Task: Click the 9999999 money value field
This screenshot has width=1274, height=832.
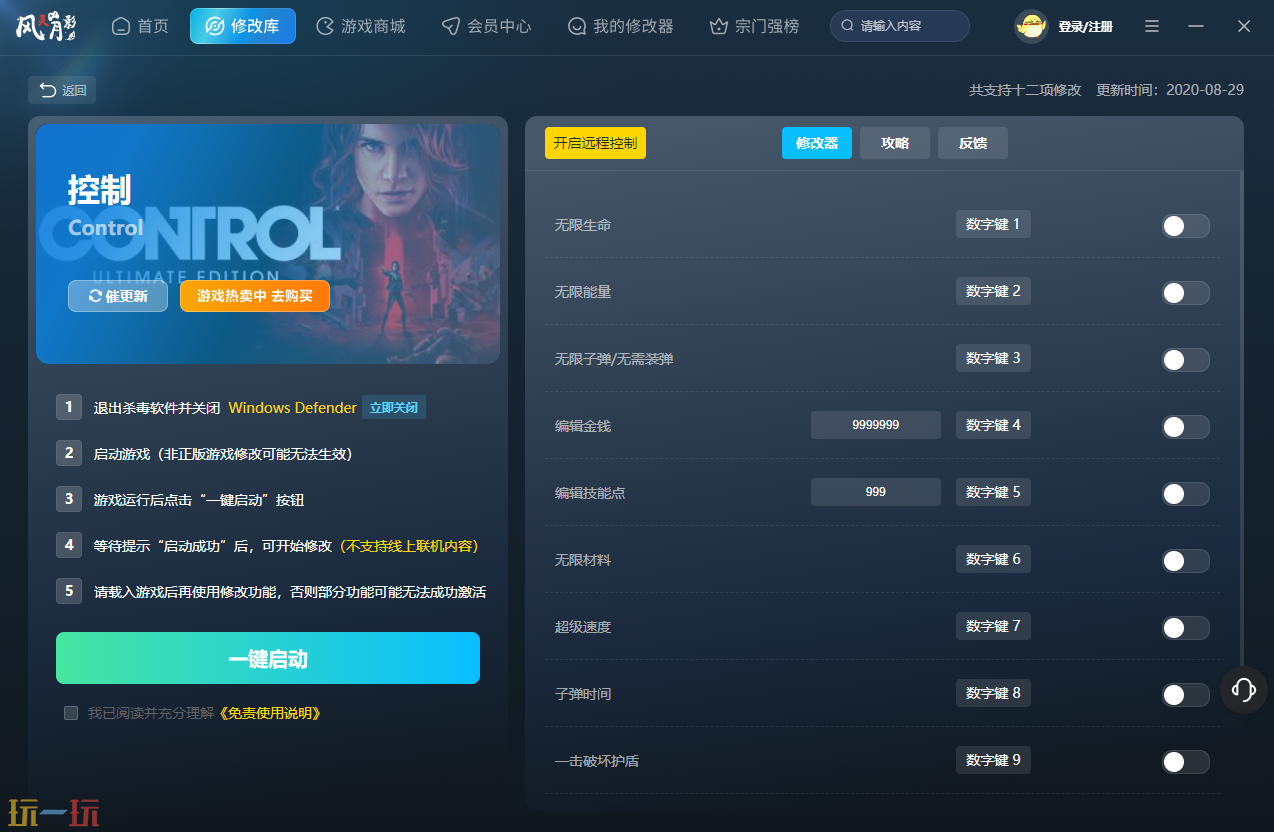Action: coord(876,425)
